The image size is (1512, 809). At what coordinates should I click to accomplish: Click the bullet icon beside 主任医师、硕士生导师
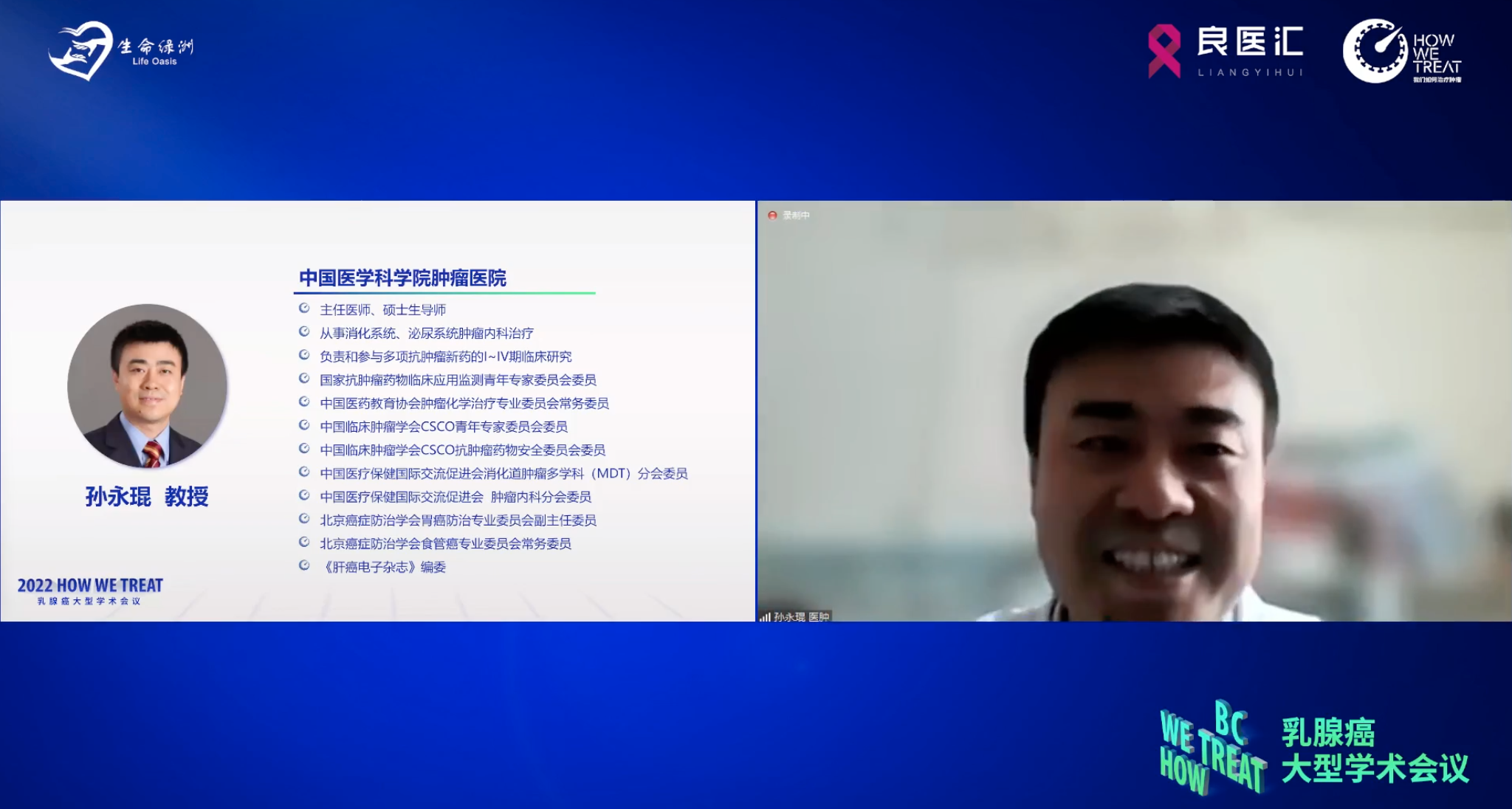[x=303, y=309]
